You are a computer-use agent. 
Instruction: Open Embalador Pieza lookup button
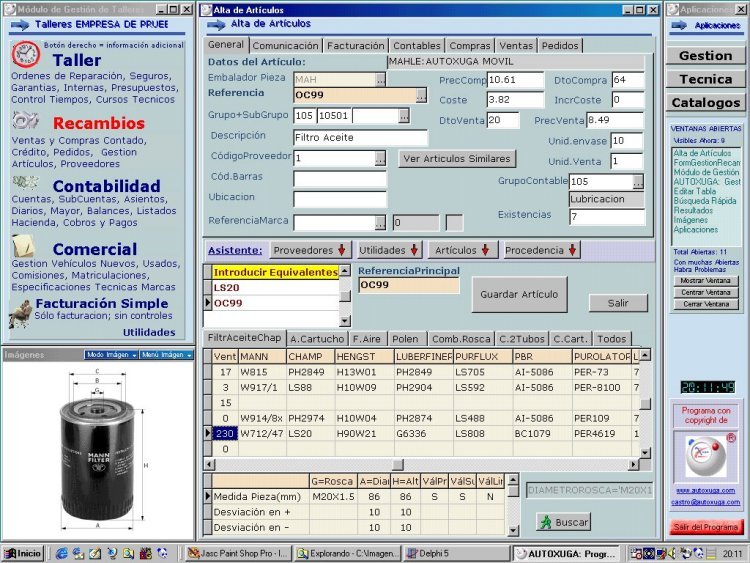tap(380, 79)
